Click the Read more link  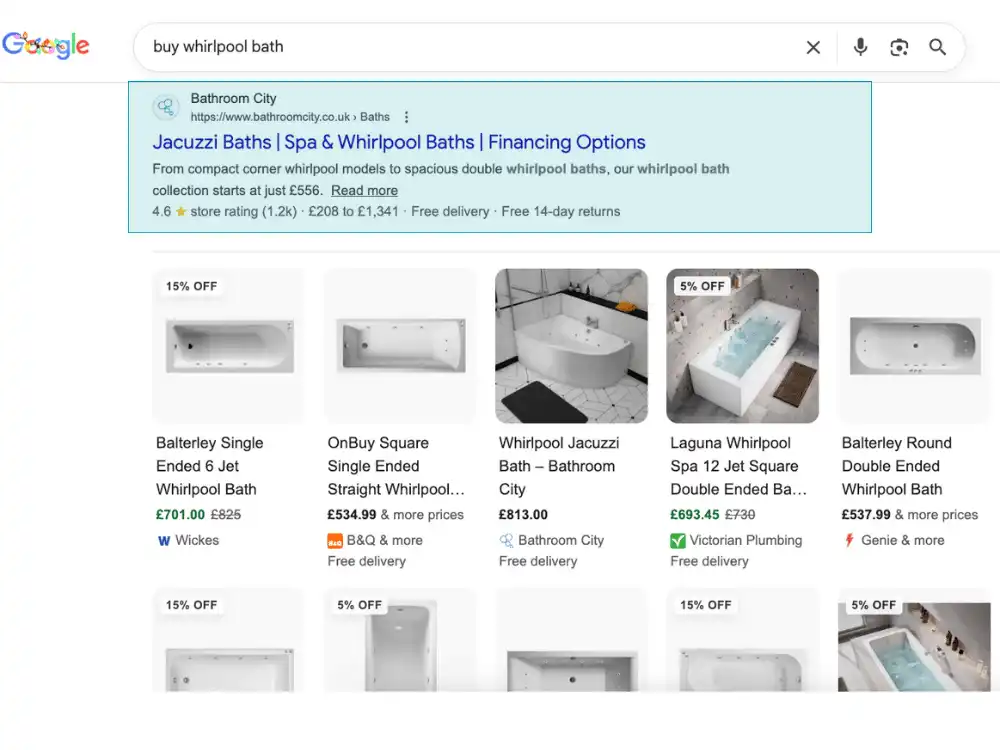[x=364, y=190]
